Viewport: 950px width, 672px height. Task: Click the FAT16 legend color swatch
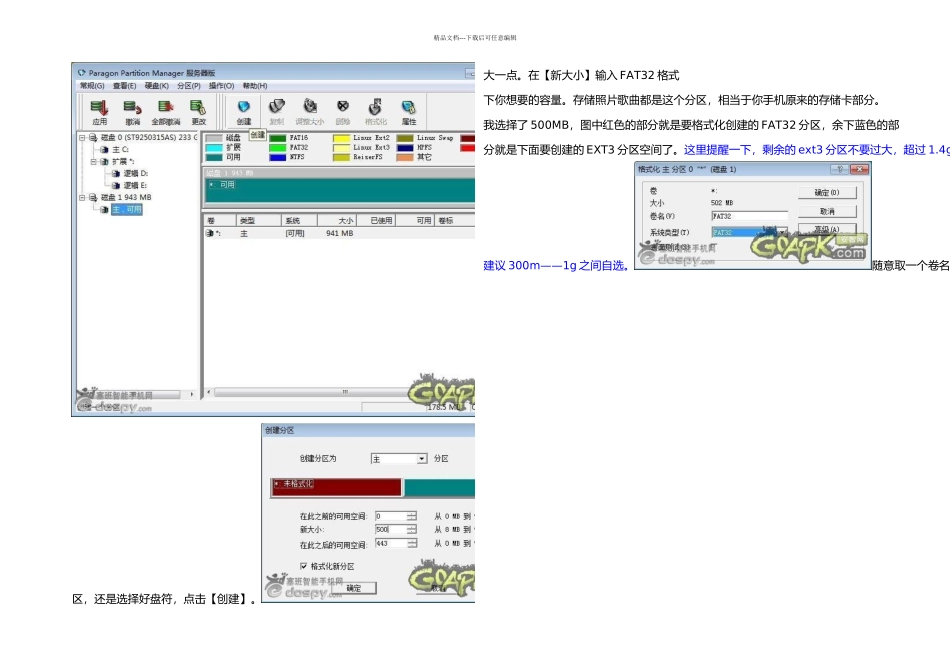(x=277, y=138)
